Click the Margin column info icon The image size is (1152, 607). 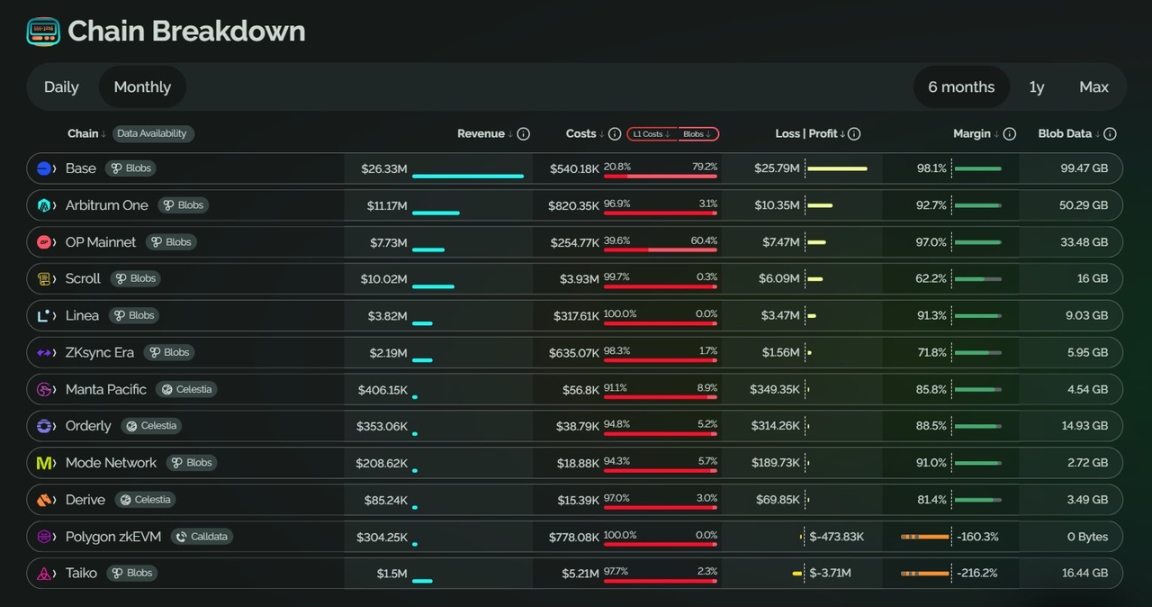tap(1009, 134)
